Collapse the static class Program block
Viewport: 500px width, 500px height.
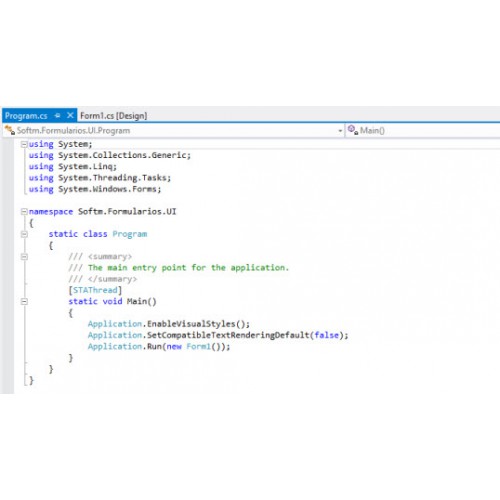point(24,234)
